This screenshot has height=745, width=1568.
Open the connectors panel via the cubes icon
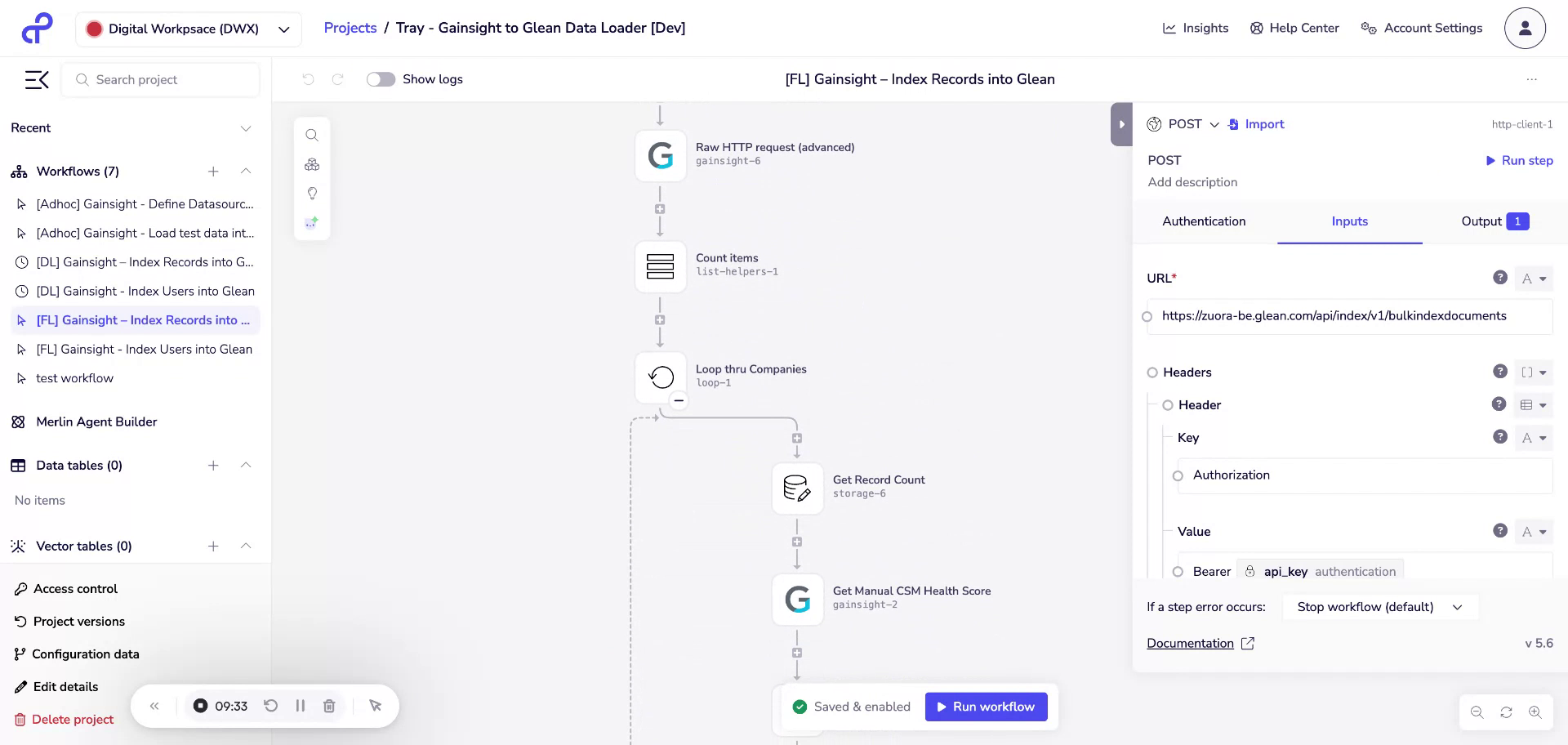coord(312,163)
